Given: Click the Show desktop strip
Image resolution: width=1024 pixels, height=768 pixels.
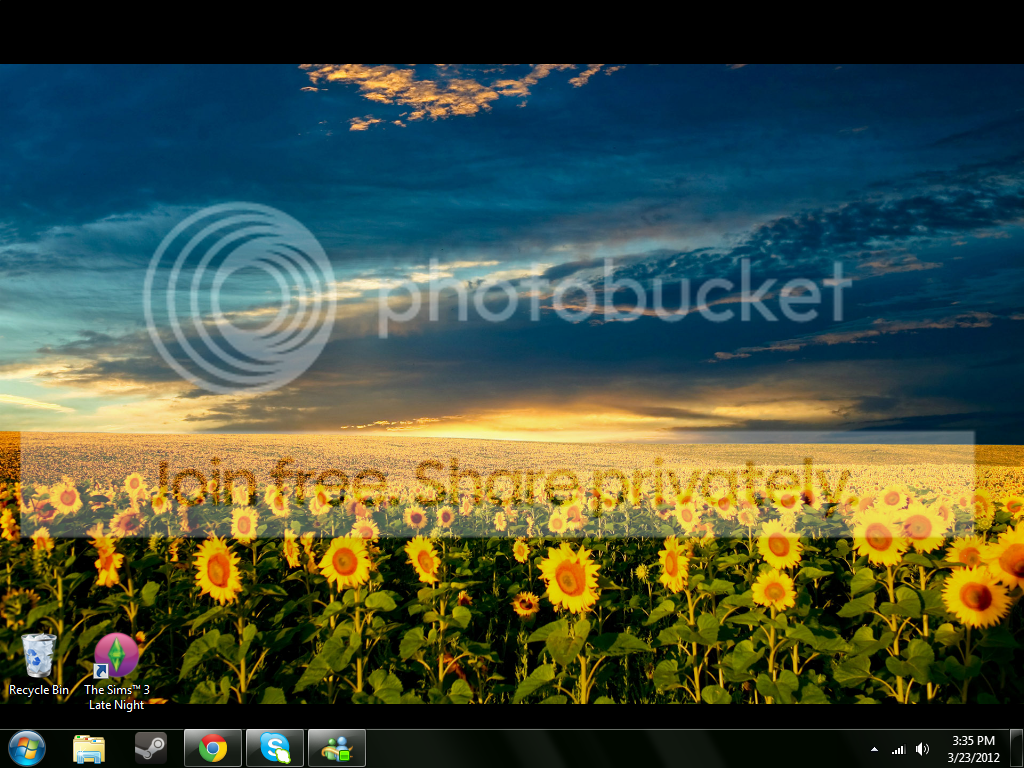Looking at the screenshot, I should (1017, 748).
